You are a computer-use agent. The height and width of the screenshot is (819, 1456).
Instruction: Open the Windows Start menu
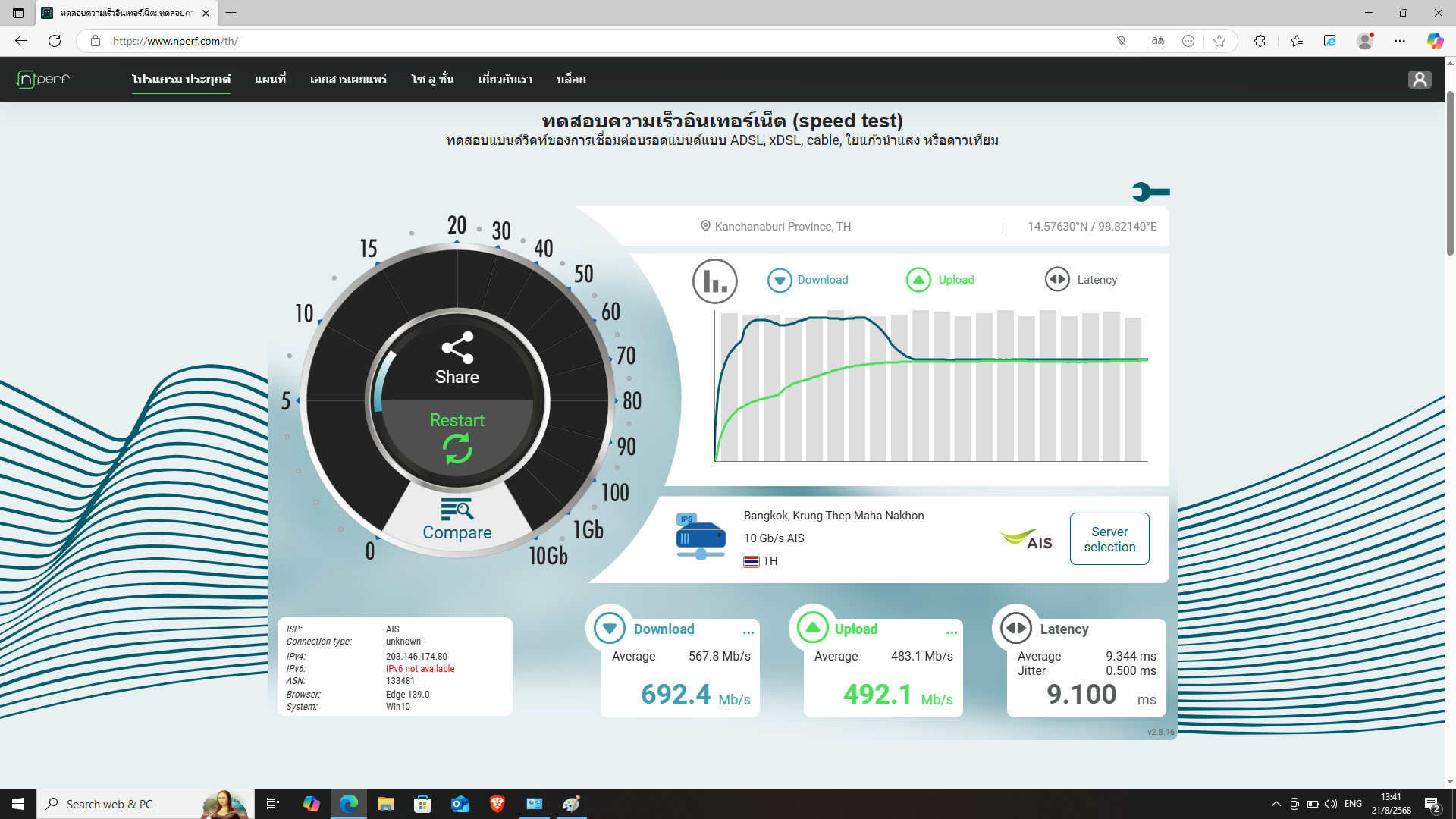pos(18,804)
